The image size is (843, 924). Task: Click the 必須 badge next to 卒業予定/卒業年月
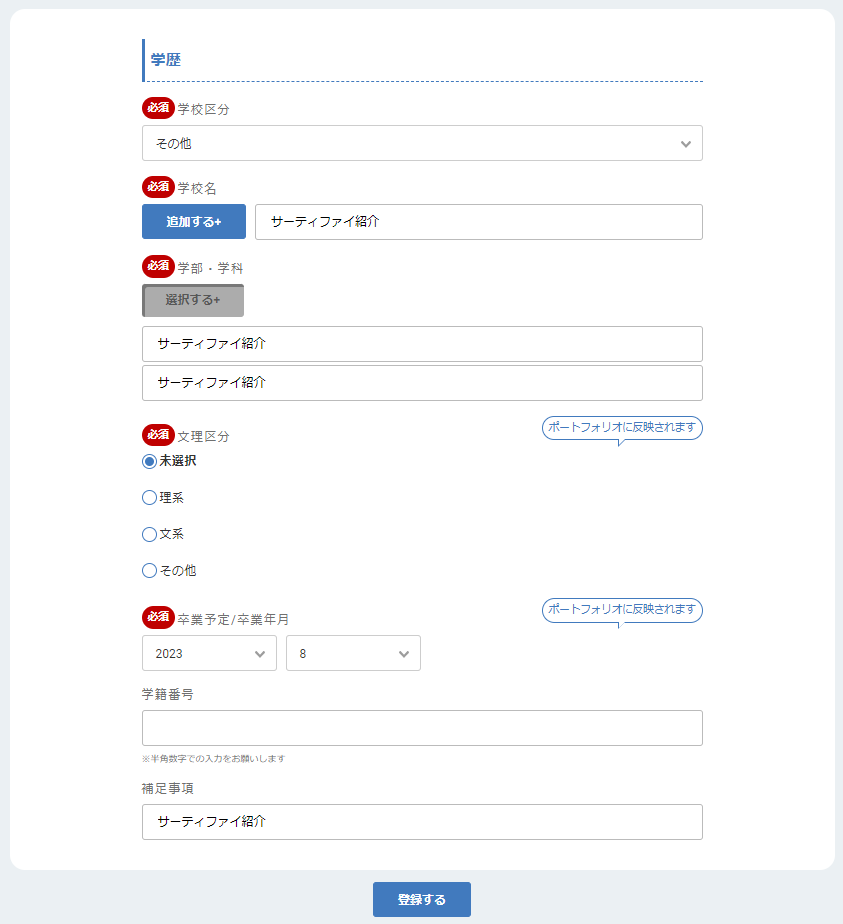pos(158,617)
